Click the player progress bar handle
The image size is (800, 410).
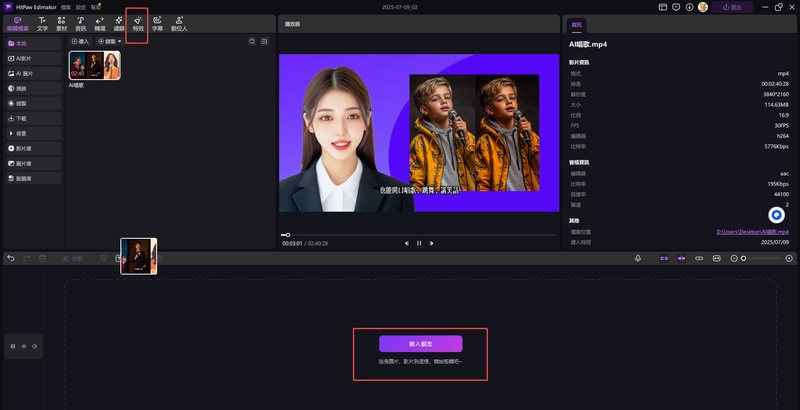pyautogui.click(x=288, y=235)
